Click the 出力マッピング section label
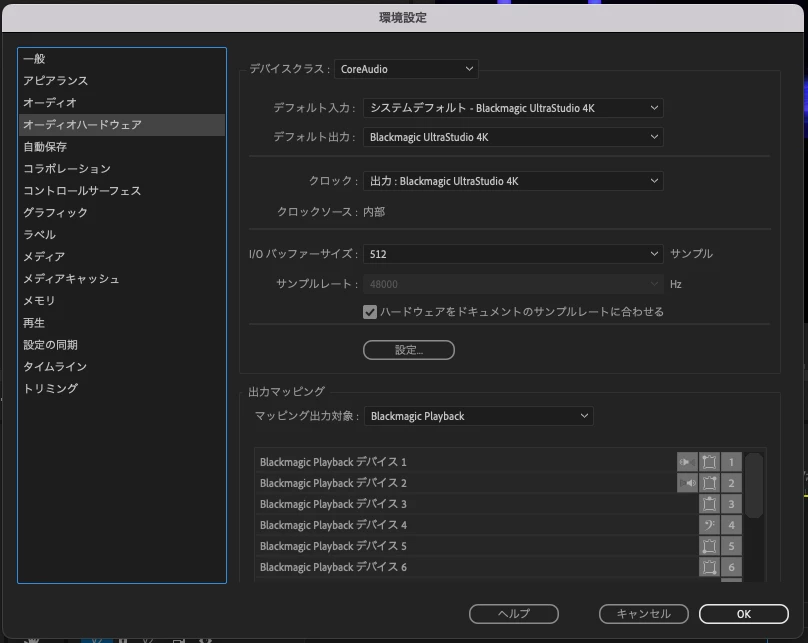808x643 pixels. (x=287, y=392)
